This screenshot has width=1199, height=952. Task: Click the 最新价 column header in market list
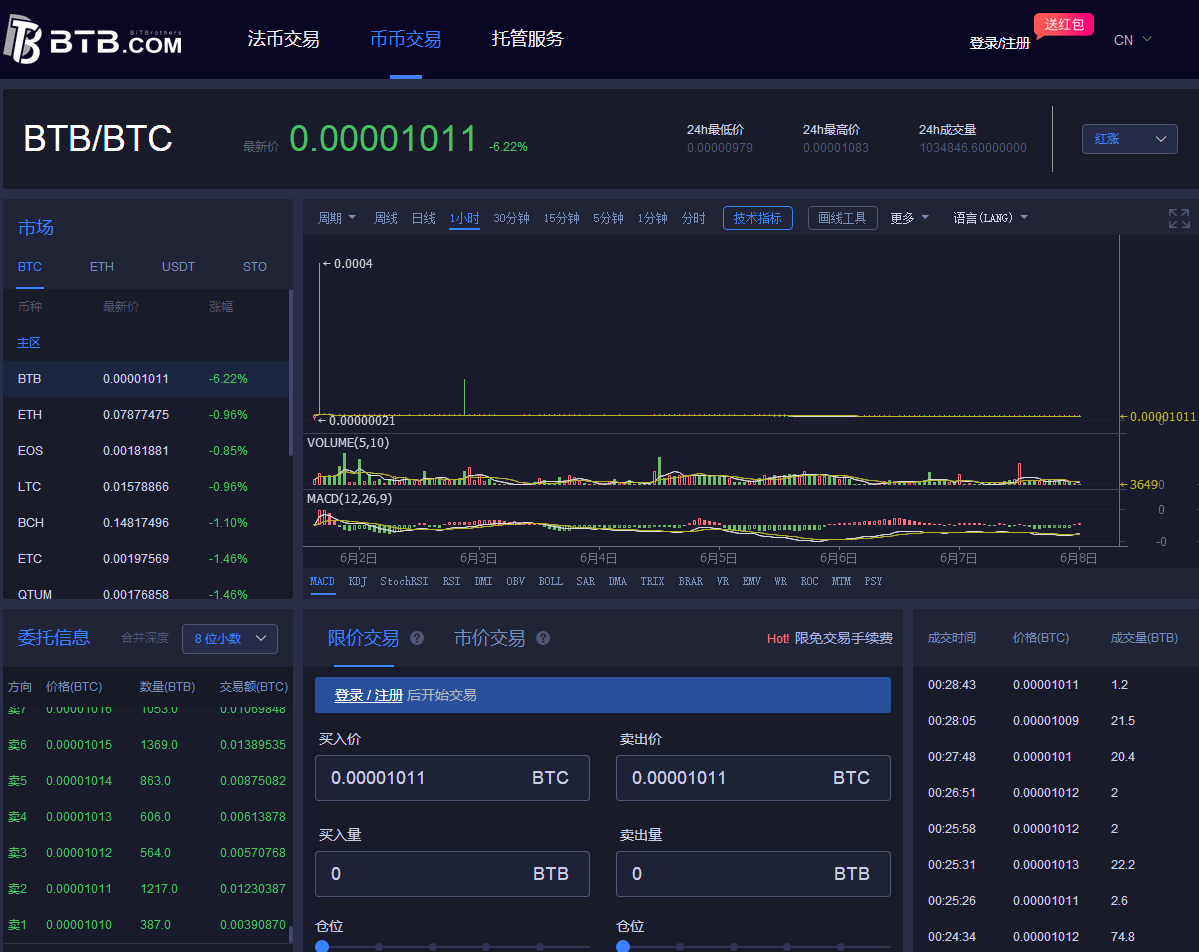click(121, 307)
